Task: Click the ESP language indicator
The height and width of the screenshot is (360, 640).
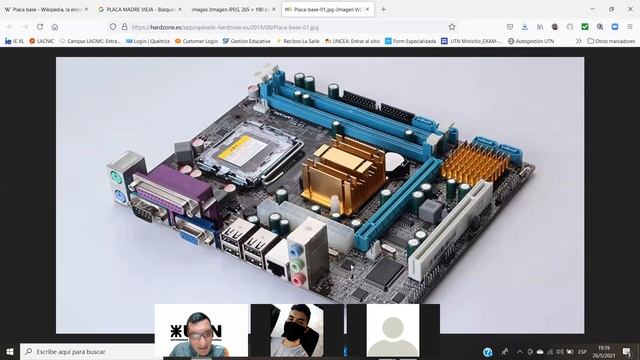Action: click(582, 351)
